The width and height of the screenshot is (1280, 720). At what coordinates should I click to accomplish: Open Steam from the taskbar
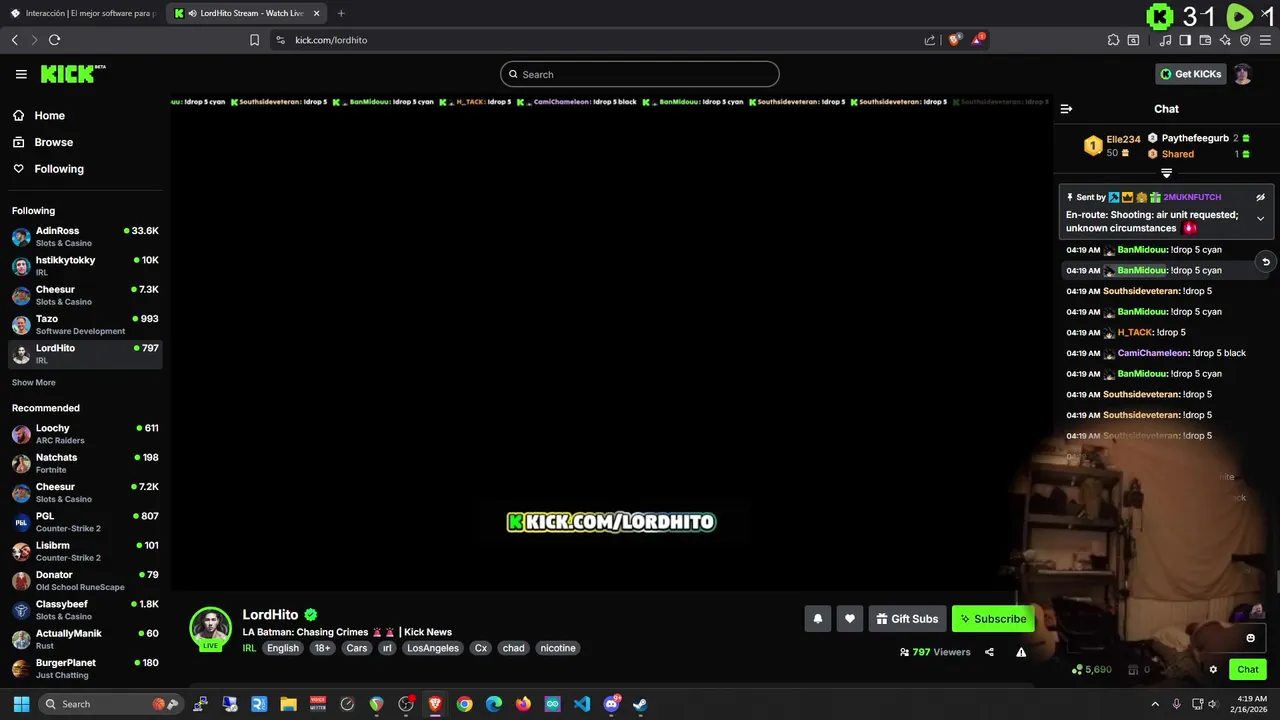(640, 704)
